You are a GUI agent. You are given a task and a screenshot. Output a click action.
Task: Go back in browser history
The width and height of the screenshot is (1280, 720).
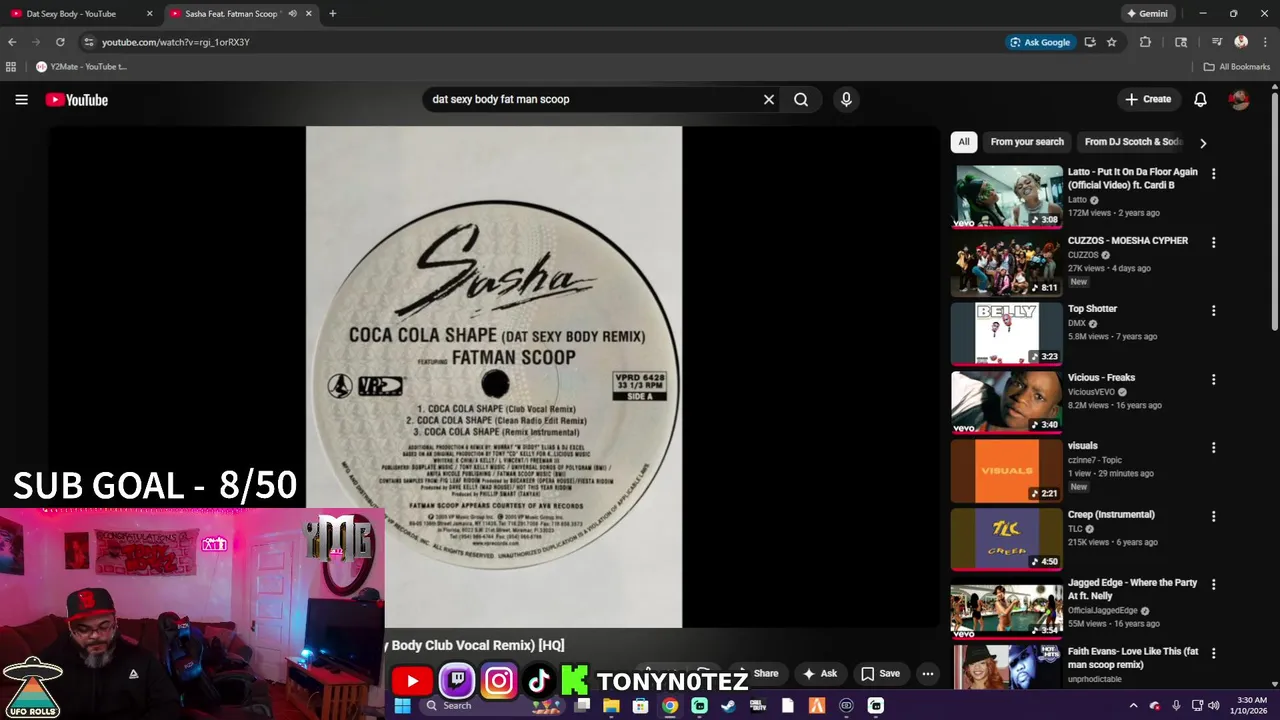click(12, 42)
